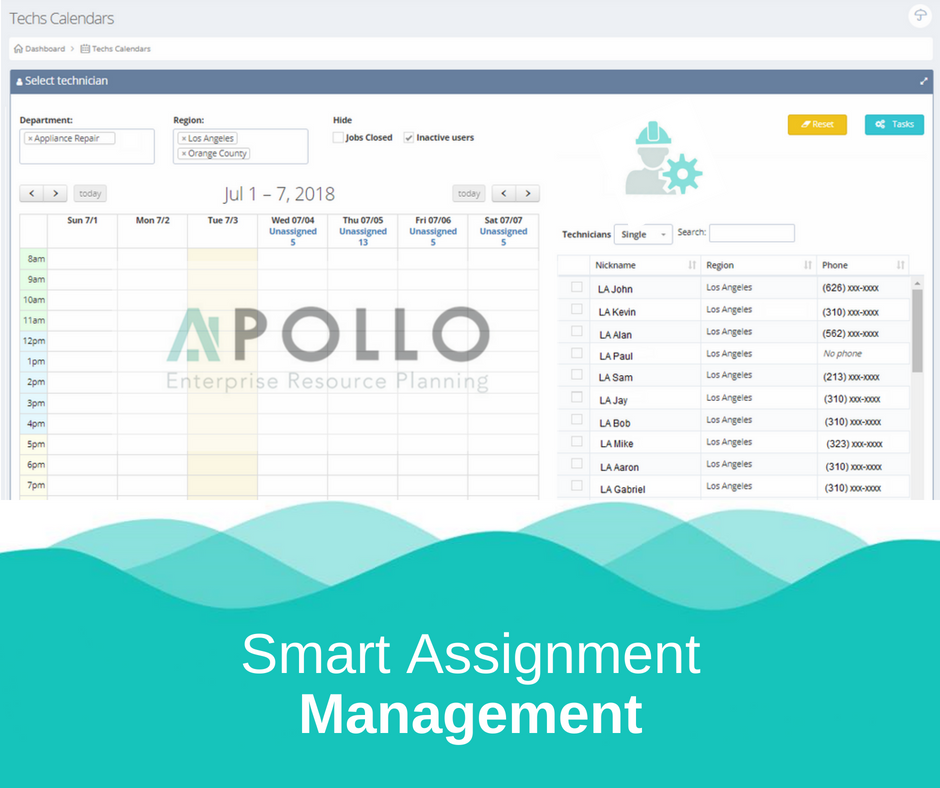Click LA Gabriel nickname in technician table
The height and width of the screenshot is (788, 940).
pos(623,489)
